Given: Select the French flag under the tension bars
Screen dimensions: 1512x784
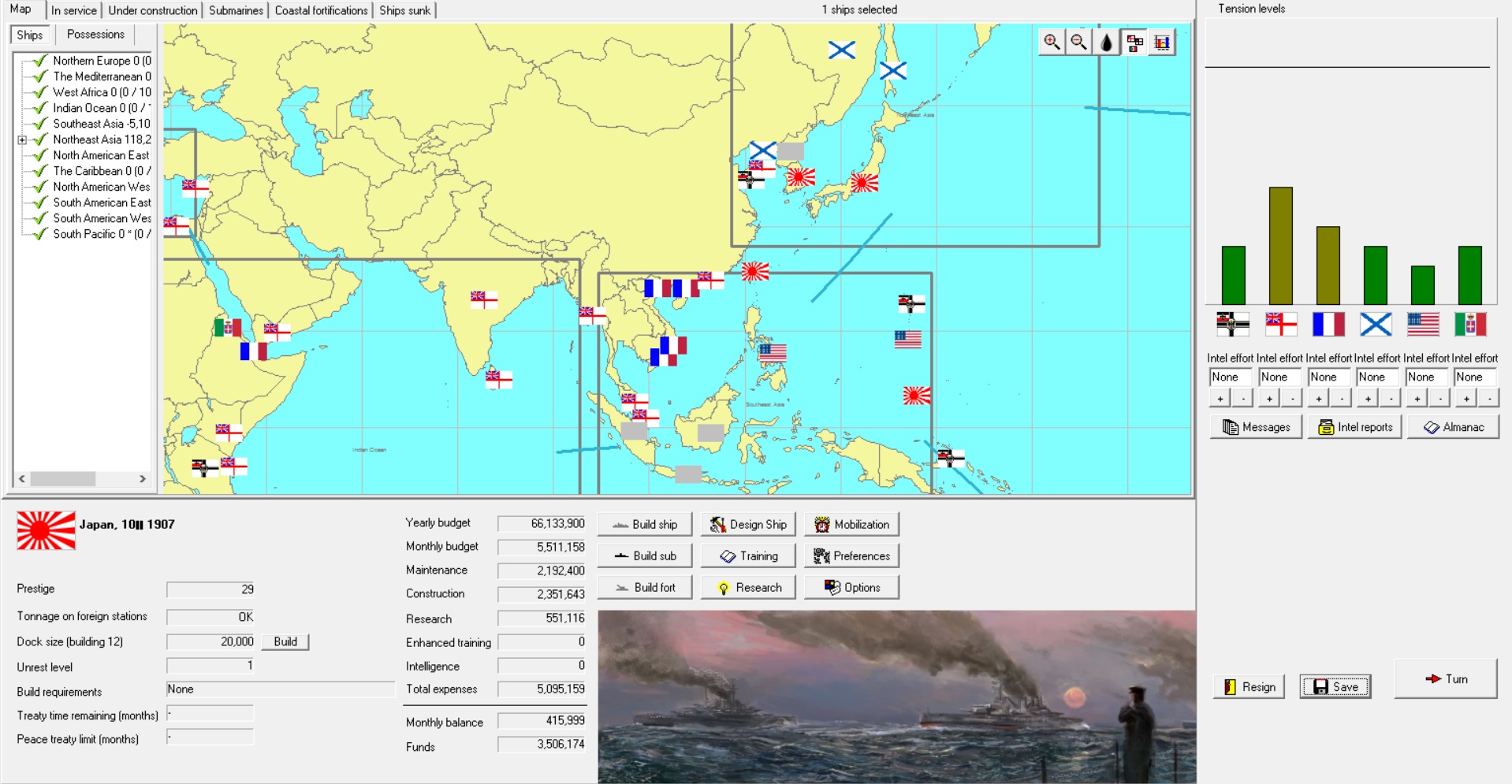Looking at the screenshot, I should pyautogui.click(x=1328, y=324).
